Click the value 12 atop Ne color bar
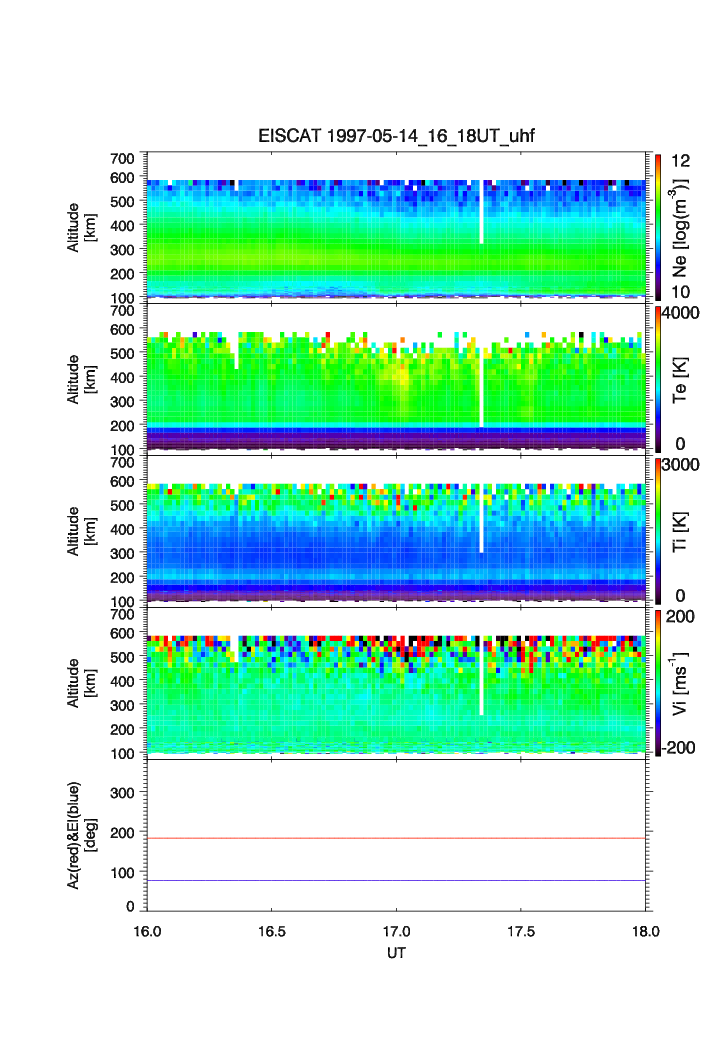 [680, 161]
